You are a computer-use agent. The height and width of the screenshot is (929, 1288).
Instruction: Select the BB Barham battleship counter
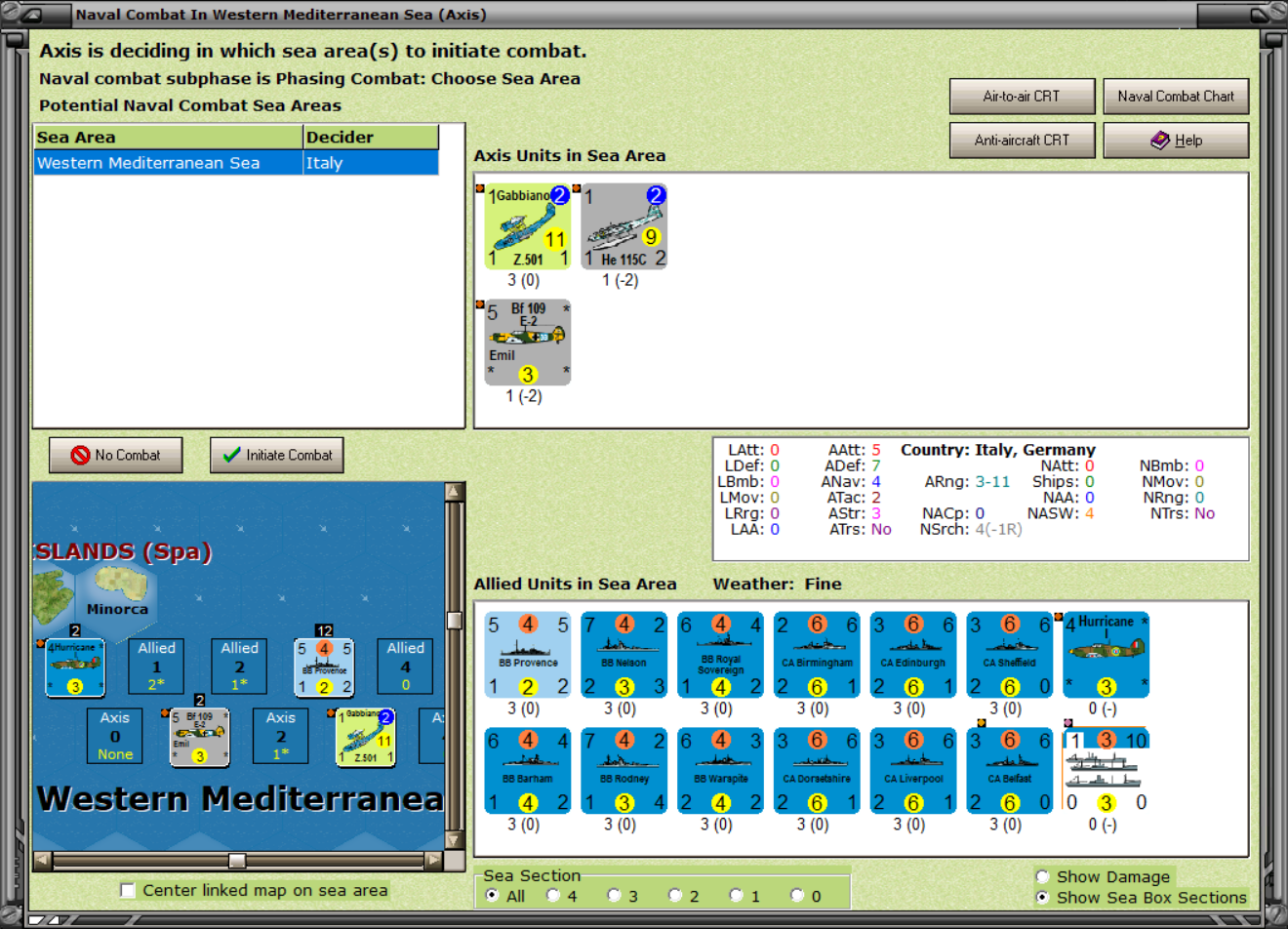click(x=528, y=771)
